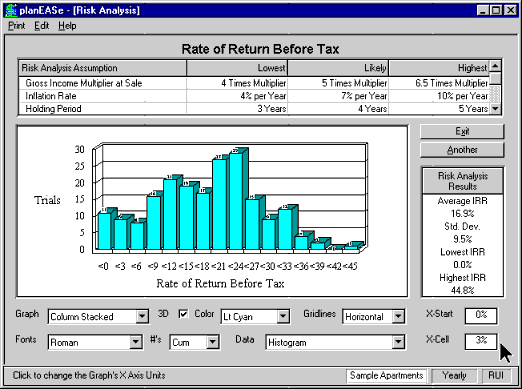Click the Risk Analysis Assumption column header
This screenshot has width=522, height=389.
coord(102,68)
